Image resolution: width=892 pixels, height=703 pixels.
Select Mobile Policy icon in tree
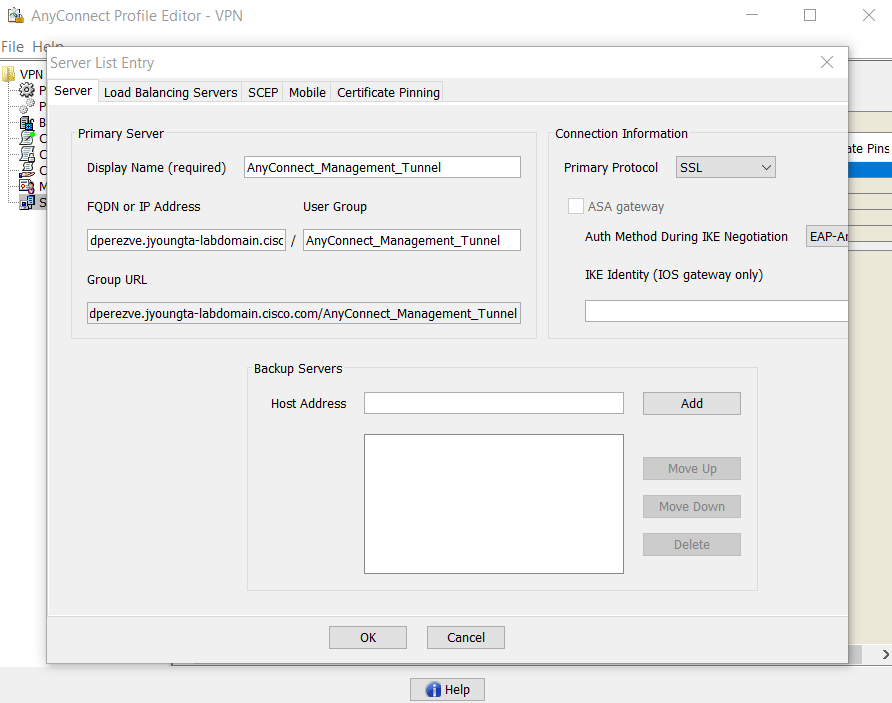pos(27,186)
